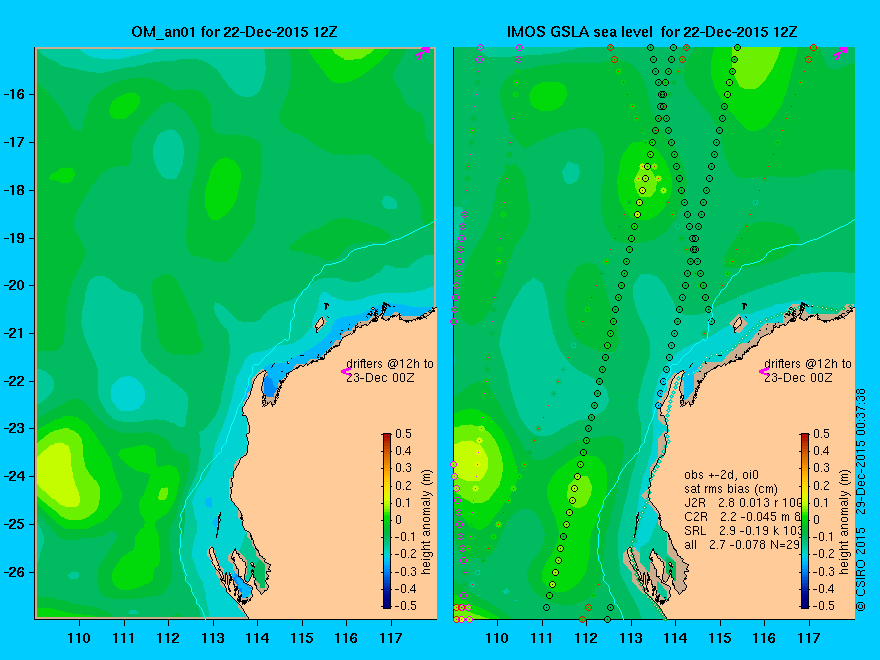Screen dimensions: 880x660
Task: Click latitude label '-16' on the left axis
Action: pos(15,94)
